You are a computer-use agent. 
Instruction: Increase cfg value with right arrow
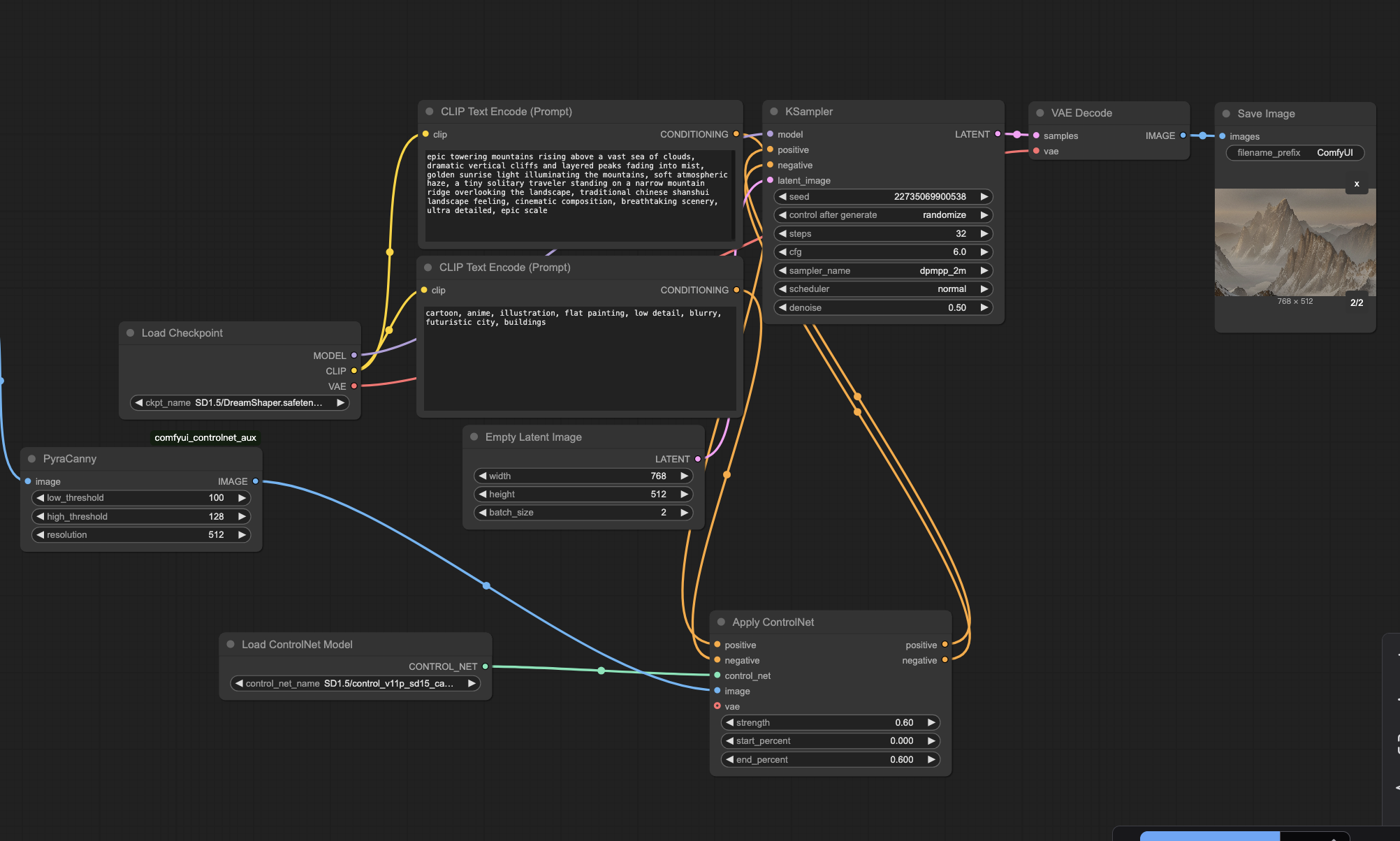[984, 252]
